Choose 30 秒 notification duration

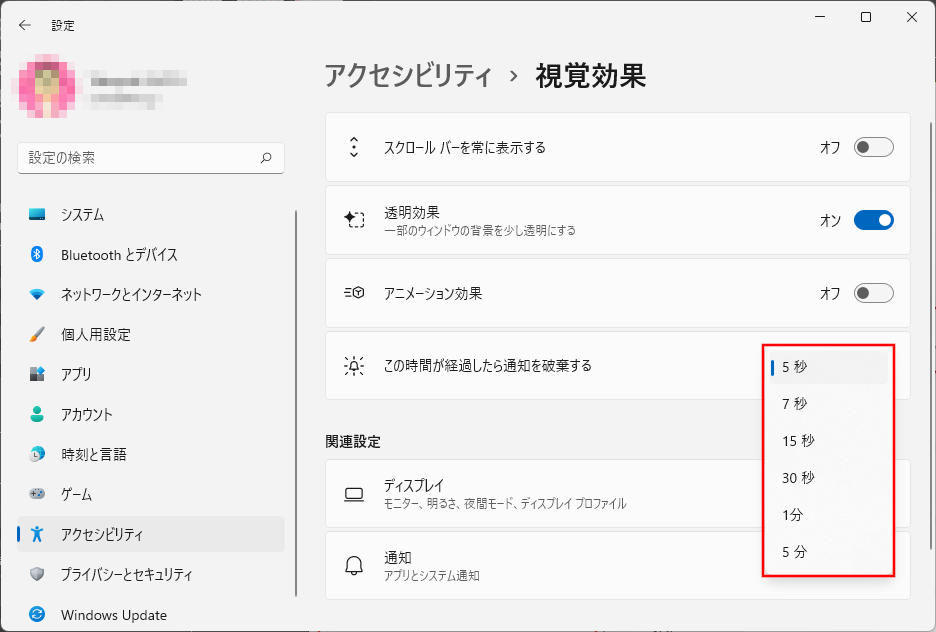pos(798,478)
